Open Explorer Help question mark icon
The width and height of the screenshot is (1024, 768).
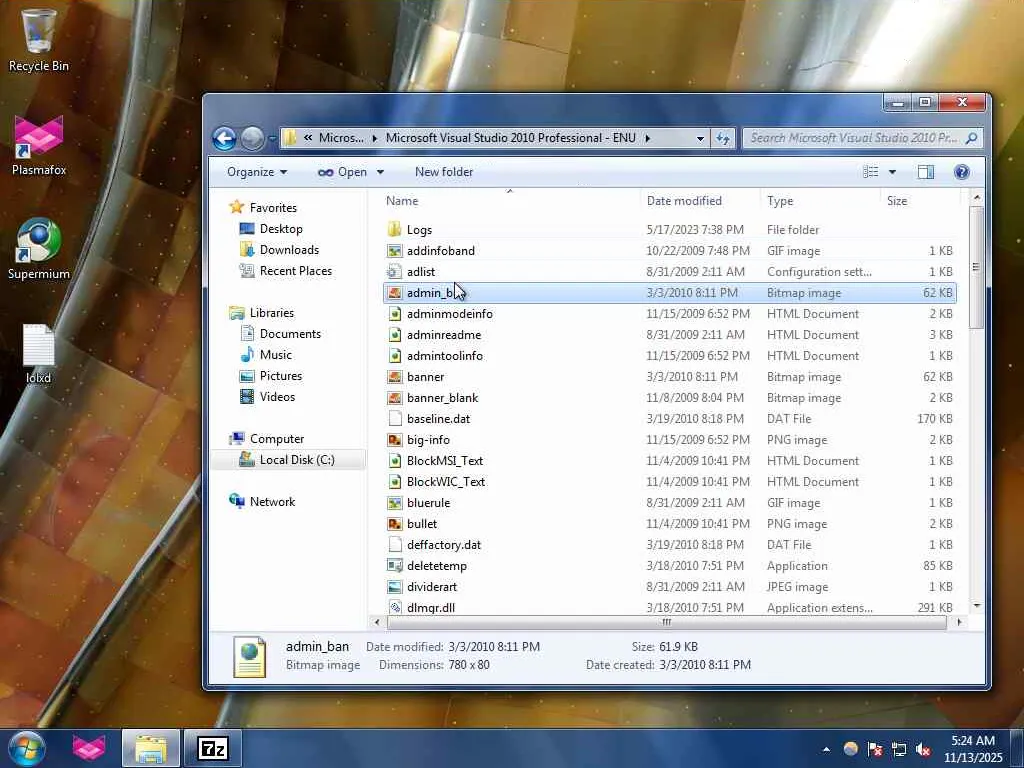coord(961,172)
